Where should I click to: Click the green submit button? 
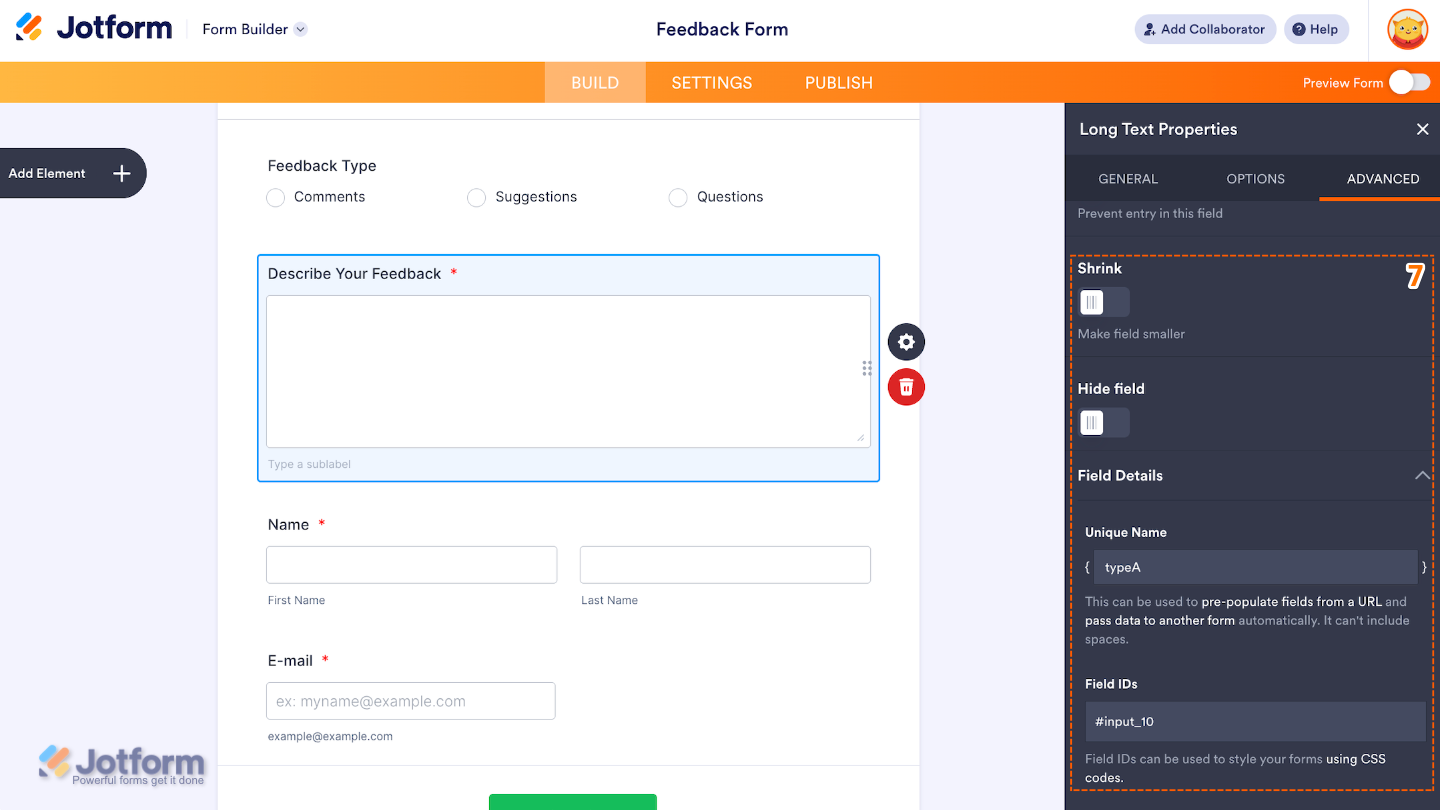573,802
